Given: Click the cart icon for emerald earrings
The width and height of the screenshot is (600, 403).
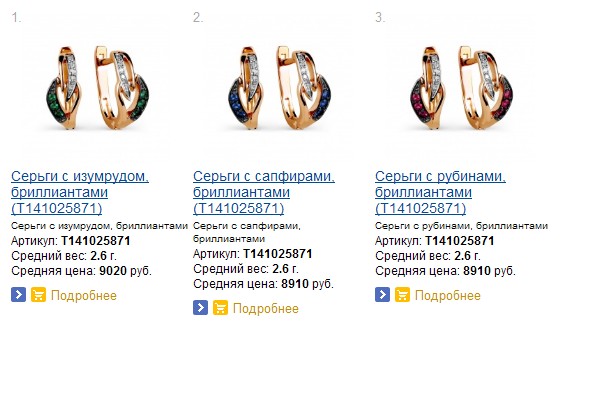Looking at the screenshot, I should pos(38,295).
